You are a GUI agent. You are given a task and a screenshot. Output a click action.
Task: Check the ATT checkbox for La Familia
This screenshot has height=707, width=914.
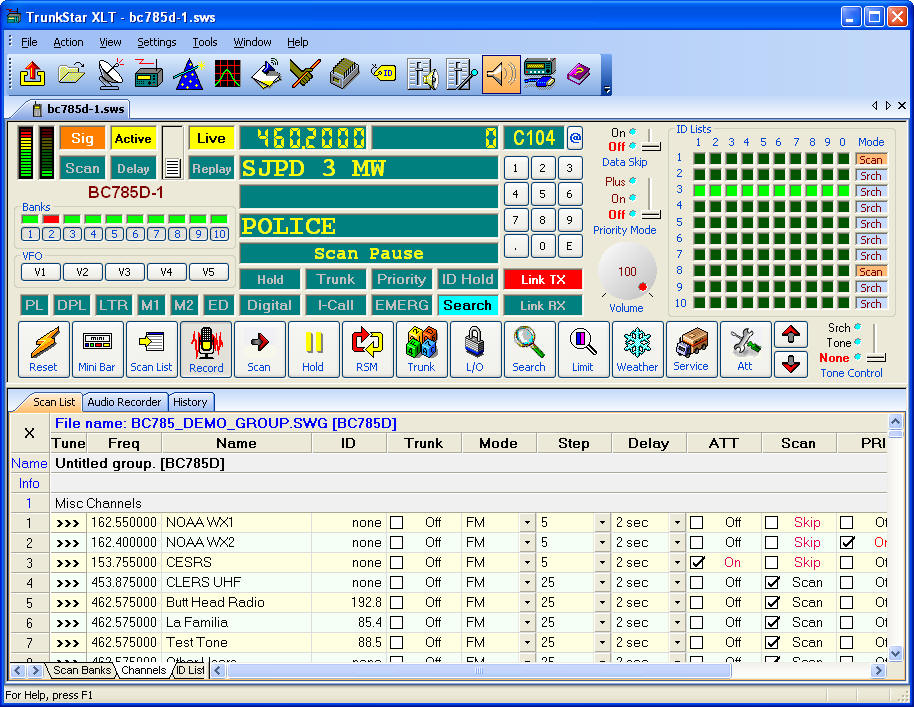coord(697,622)
